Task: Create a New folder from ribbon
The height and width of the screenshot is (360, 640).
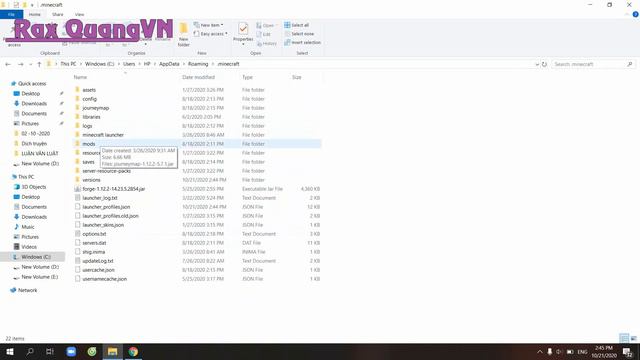Action: [183, 35]
